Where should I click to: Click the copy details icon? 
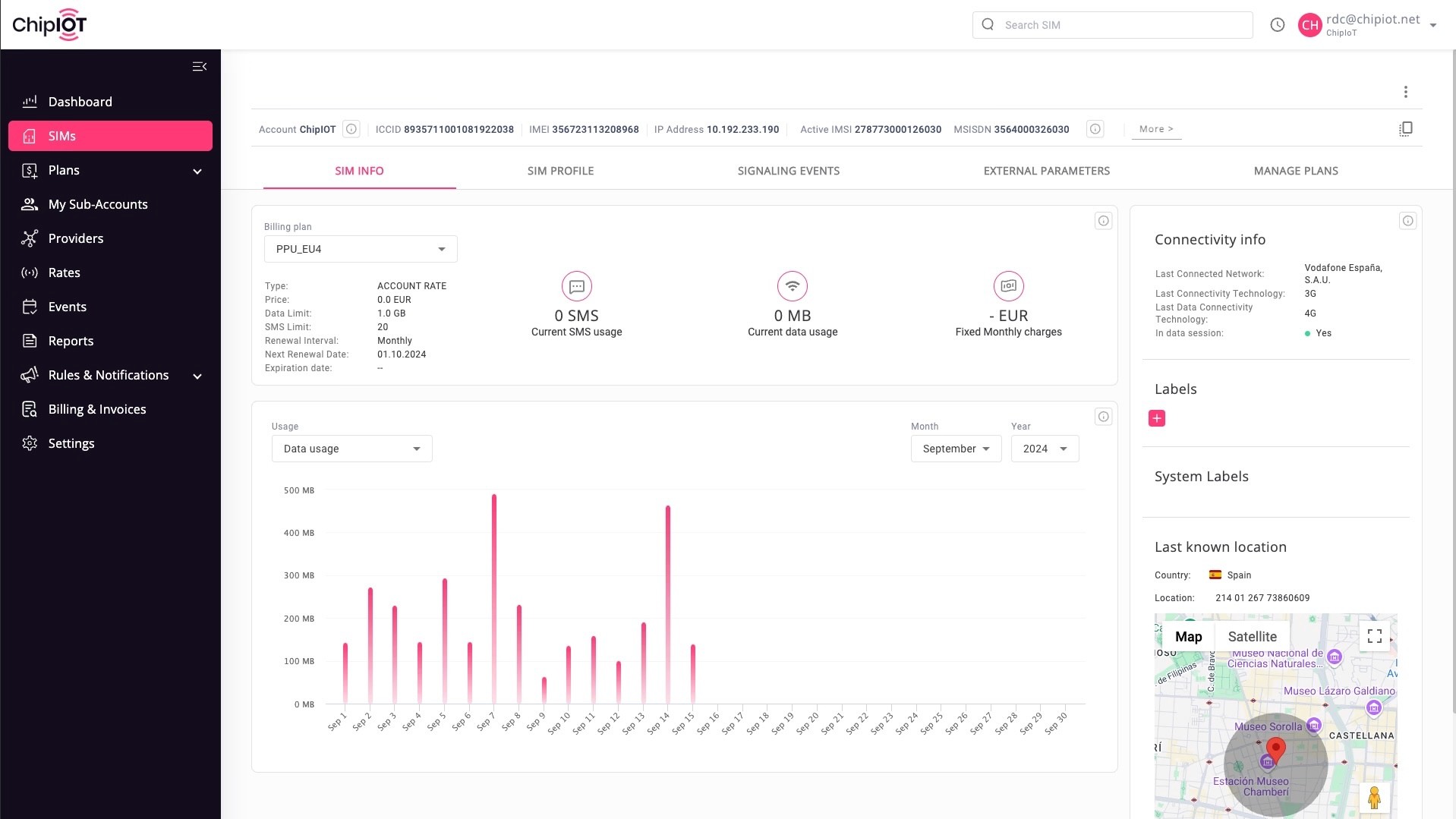click(1406, 129)
